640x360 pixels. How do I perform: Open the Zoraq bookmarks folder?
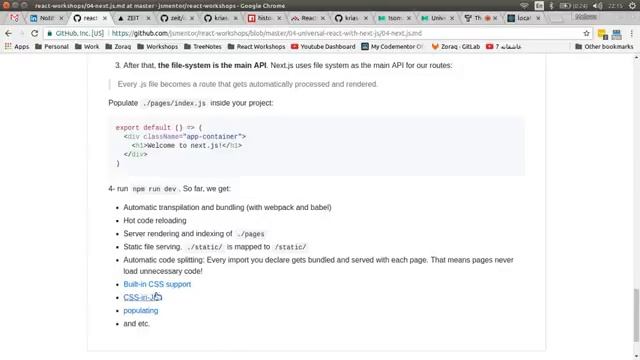(118, 47)
